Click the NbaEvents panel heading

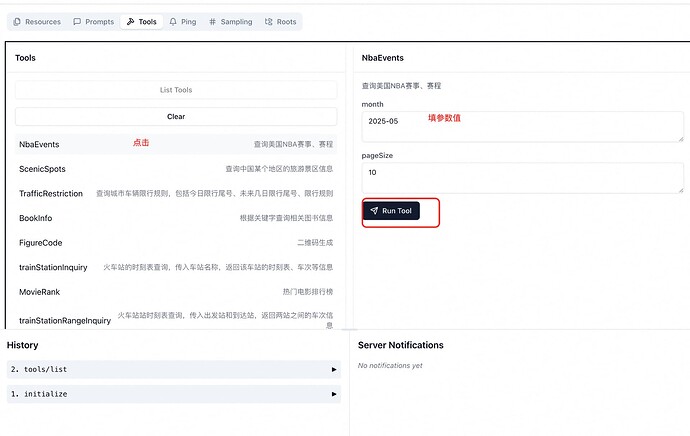(x=382, y=58)
